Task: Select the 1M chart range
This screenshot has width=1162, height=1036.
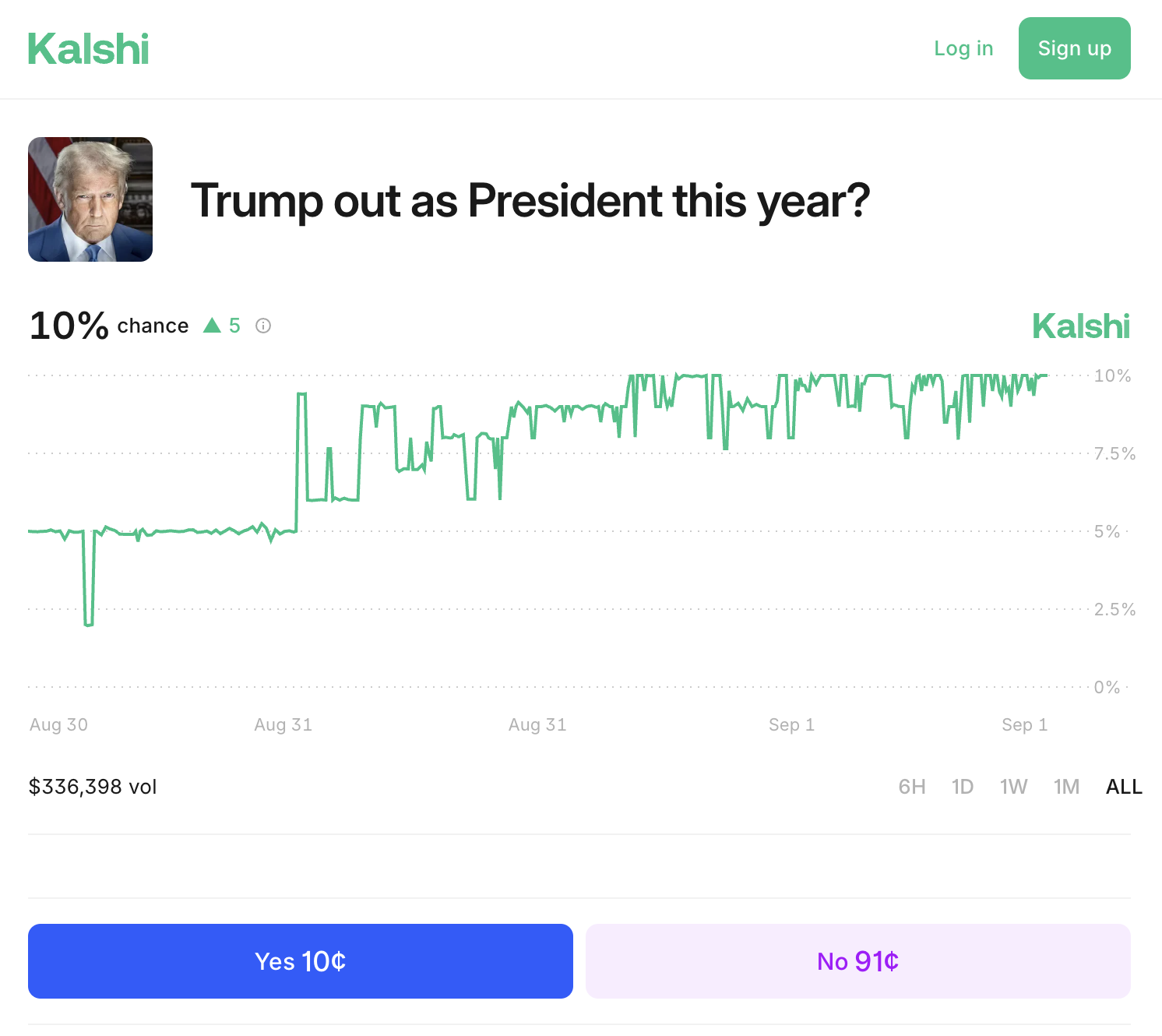Action: pos(1066,787)
